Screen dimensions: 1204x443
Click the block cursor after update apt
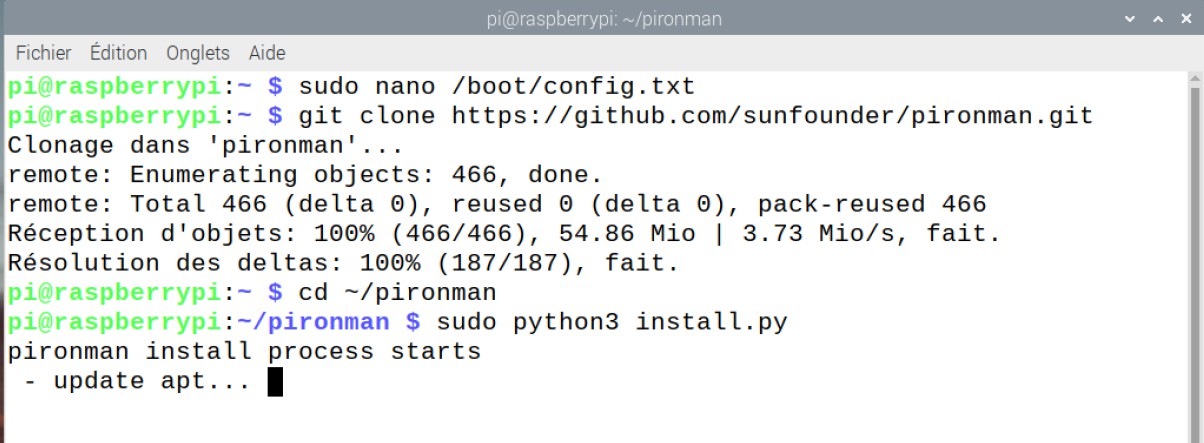pyautogui.click(x=276, y=382)
